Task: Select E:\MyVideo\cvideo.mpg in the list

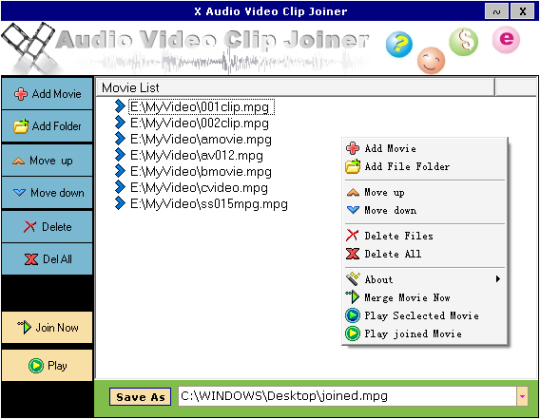Action: click(x=199, y=188)
